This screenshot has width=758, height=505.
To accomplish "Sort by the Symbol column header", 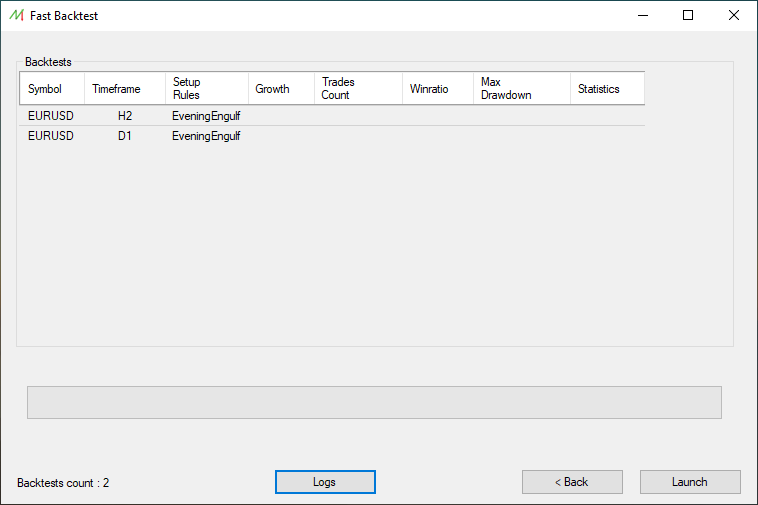I will coord(52,88).
